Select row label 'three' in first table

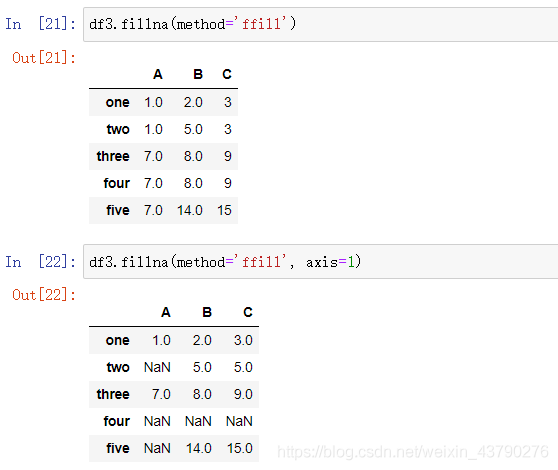[x=113, y=156]
